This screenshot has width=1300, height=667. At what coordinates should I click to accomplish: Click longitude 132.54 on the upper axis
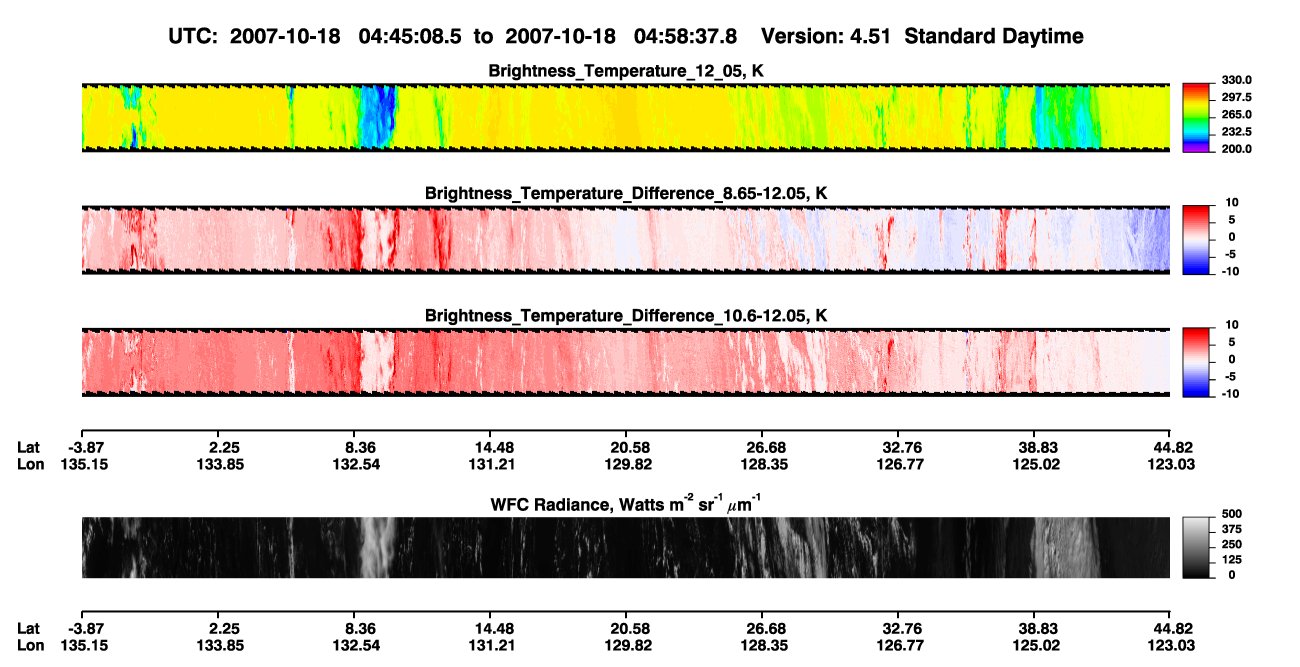coord(357,464)
